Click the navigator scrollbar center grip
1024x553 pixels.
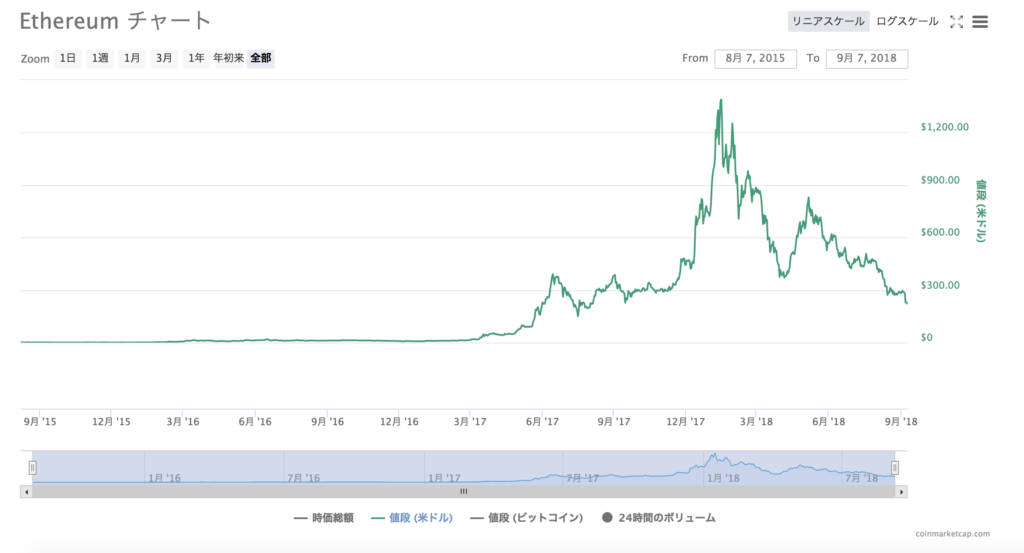coord(463,492)
